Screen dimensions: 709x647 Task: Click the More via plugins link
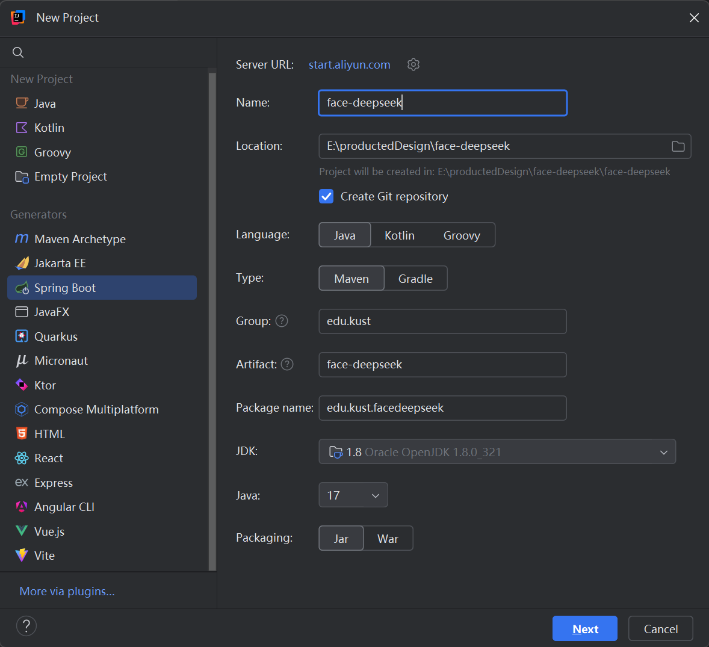tap(67, 591)
